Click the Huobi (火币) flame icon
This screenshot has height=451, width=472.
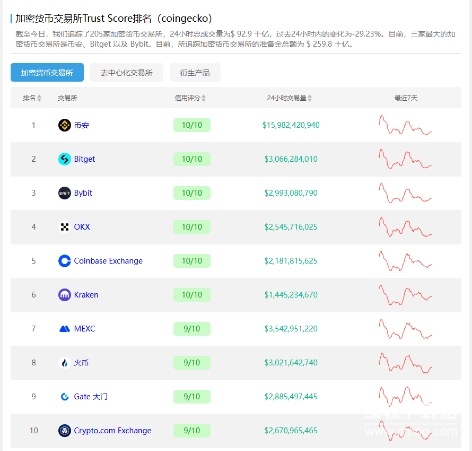[64, 363]
